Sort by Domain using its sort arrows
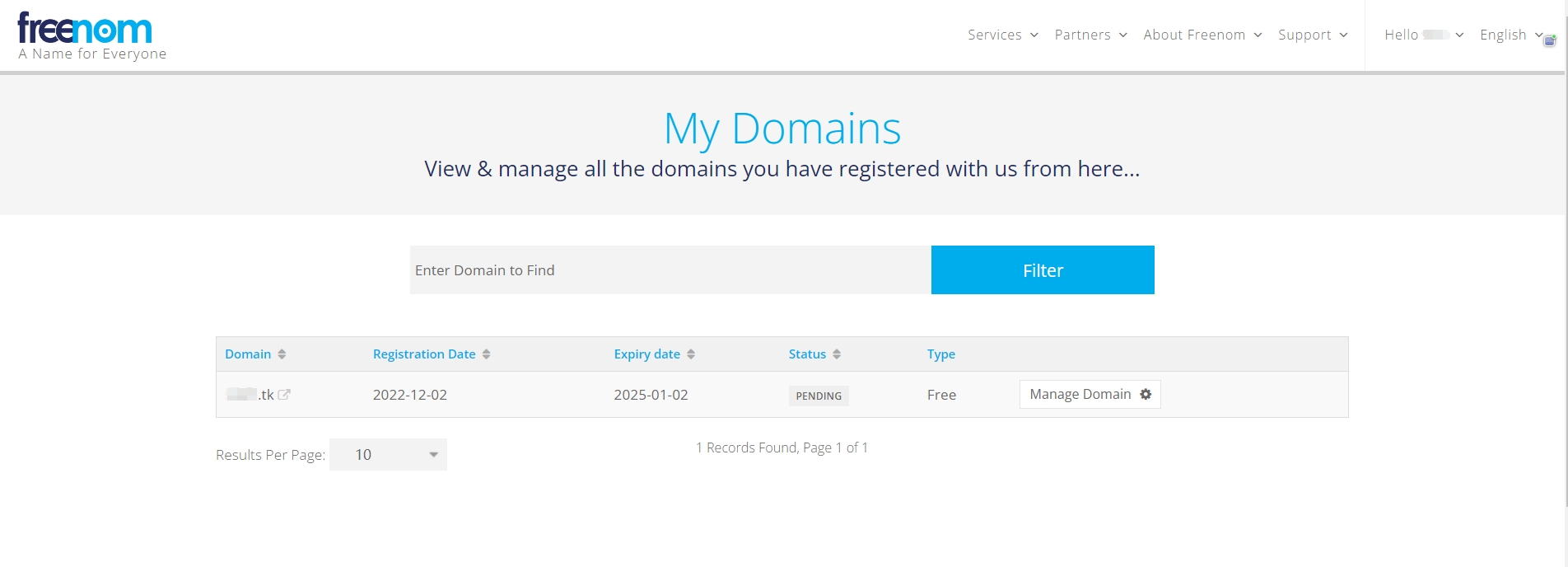 click(x=282, y=354)
